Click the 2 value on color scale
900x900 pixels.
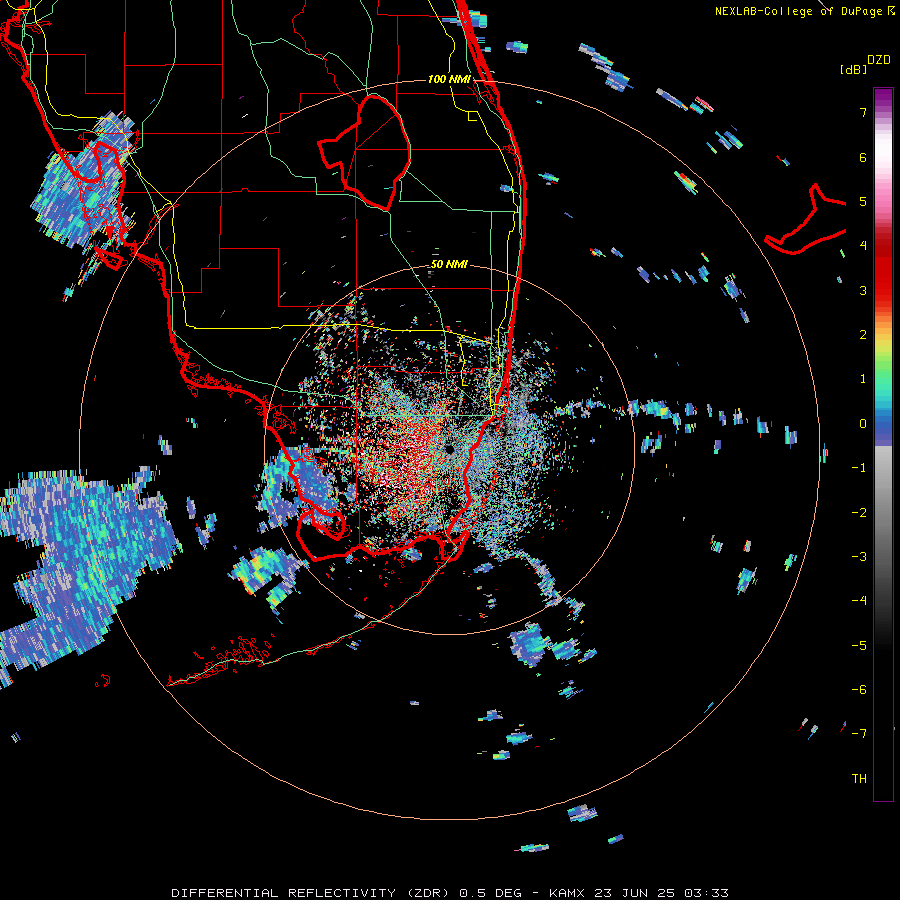(x=863, y=335)
